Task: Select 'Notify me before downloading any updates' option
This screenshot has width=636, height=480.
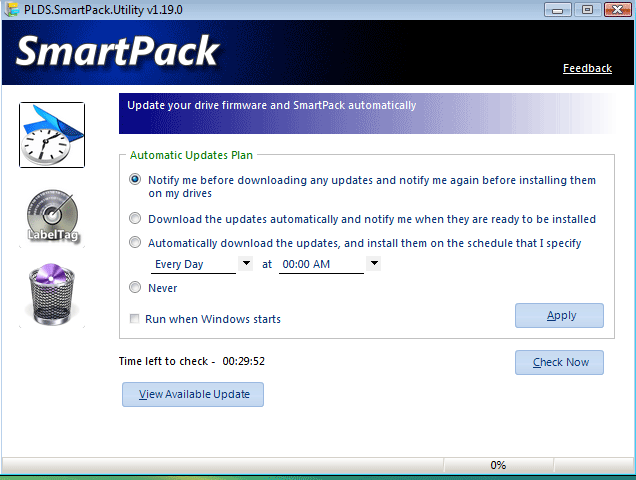Action: click(x=135, y=179)
